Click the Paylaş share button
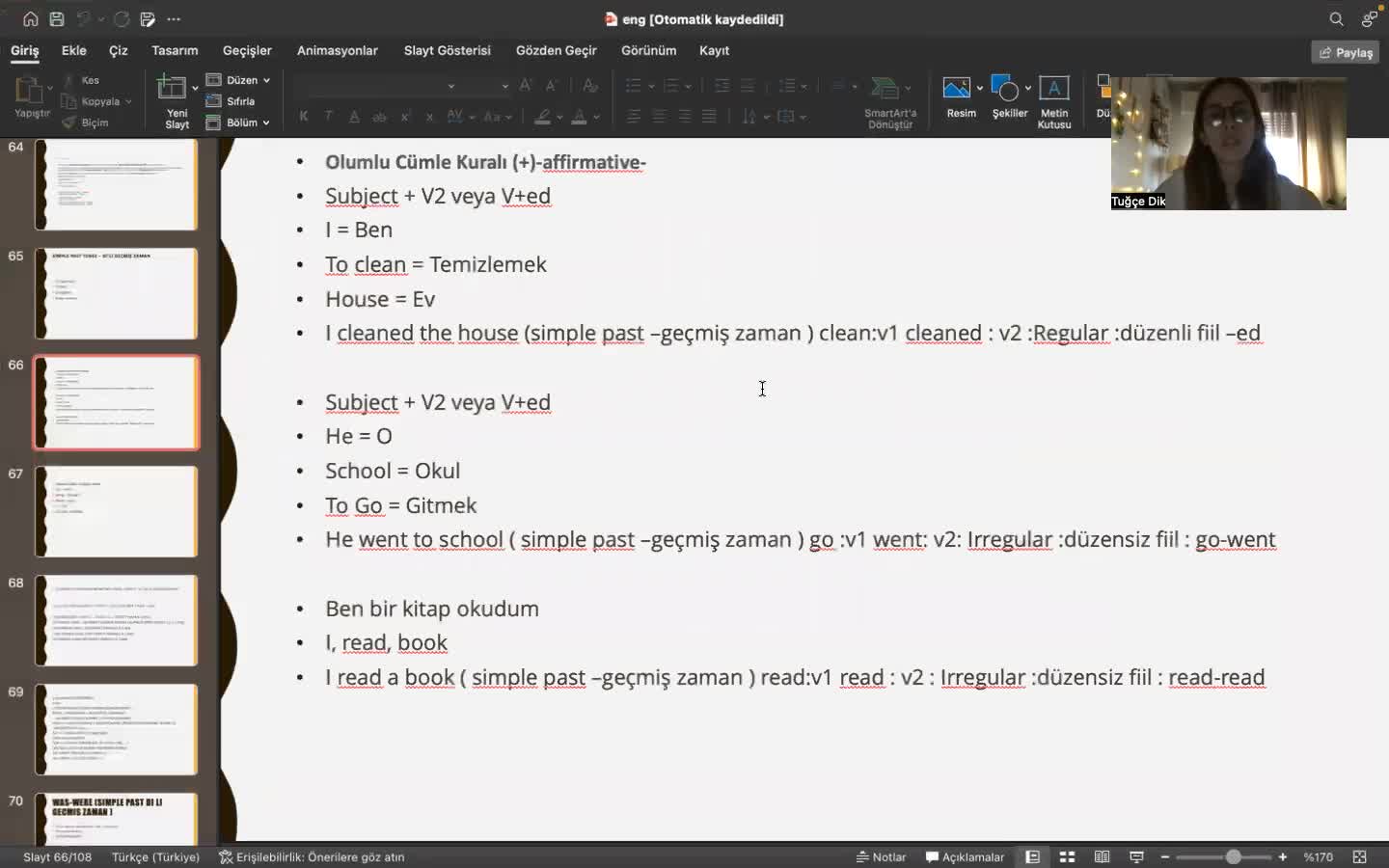Image resolution: width=1389 pixels, height=868 pixels. (1345, 52)
